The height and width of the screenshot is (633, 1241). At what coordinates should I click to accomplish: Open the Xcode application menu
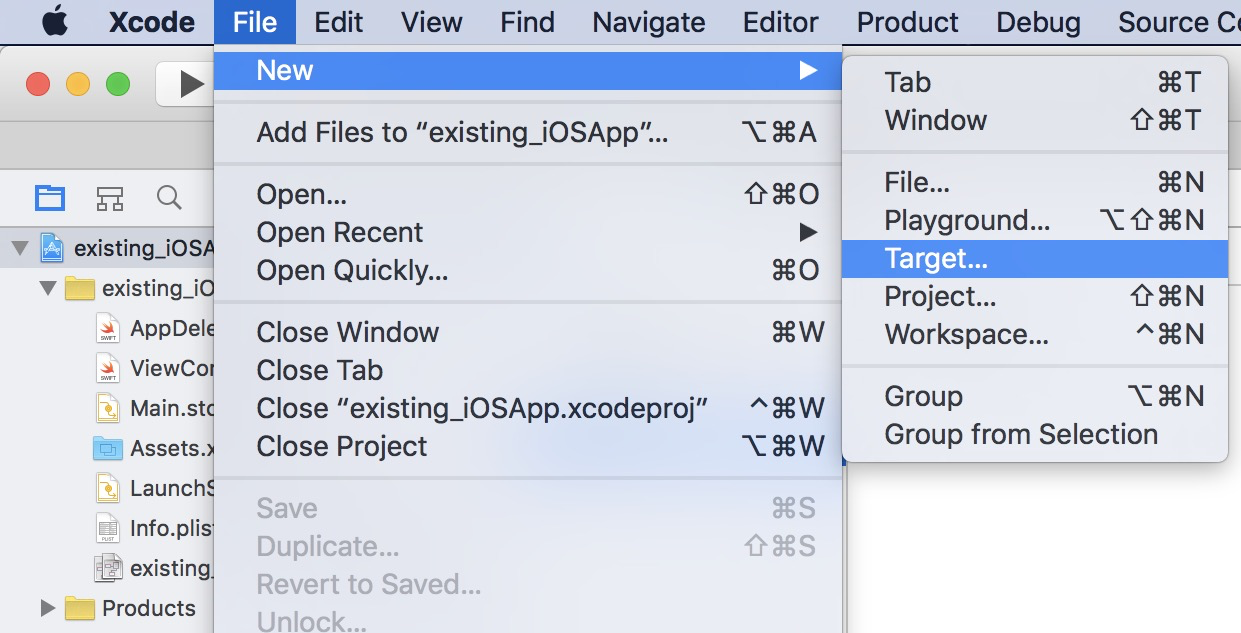151,22
